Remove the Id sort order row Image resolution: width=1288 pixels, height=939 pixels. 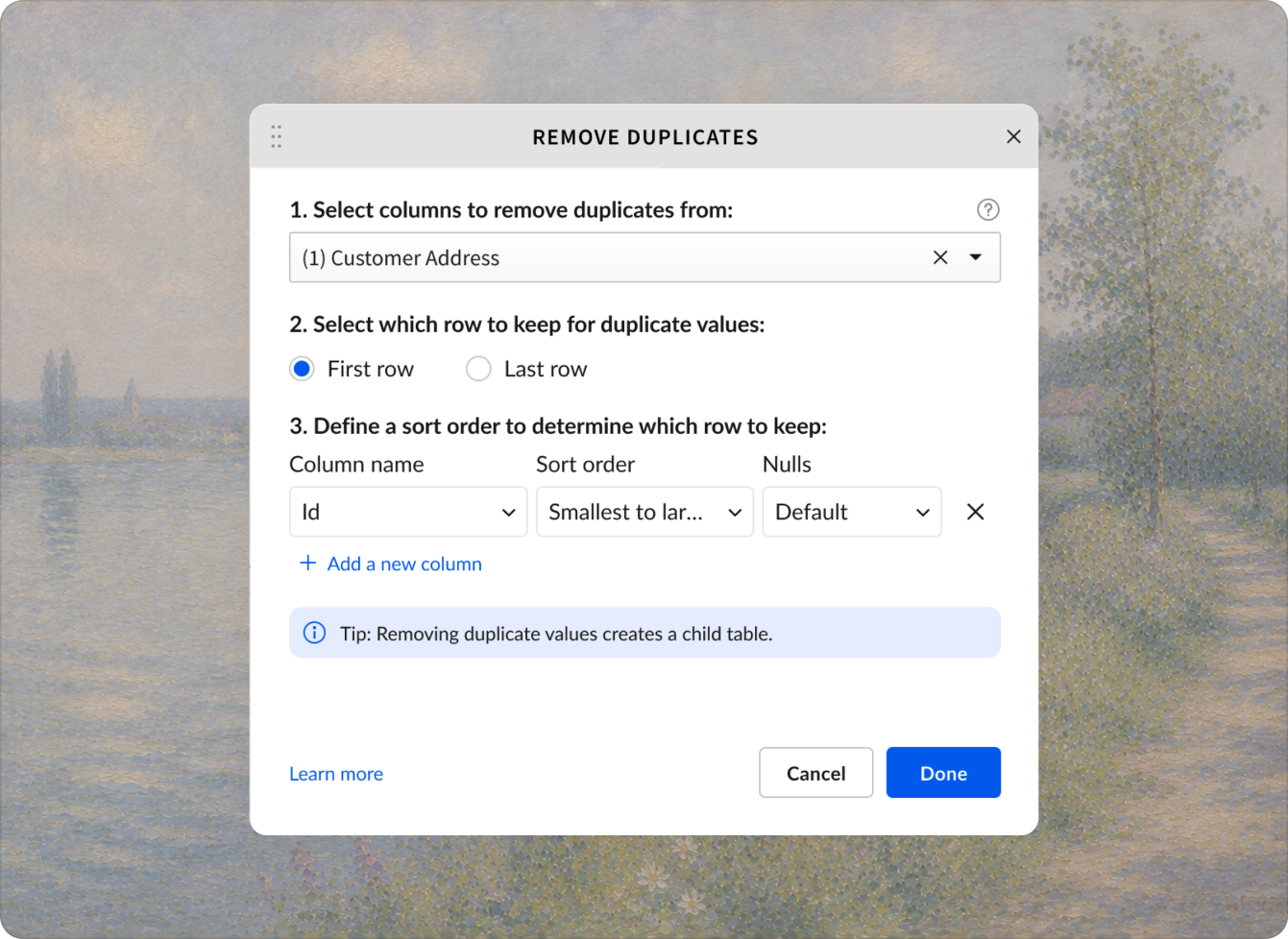pyautogui.click(x=975, y=512)
